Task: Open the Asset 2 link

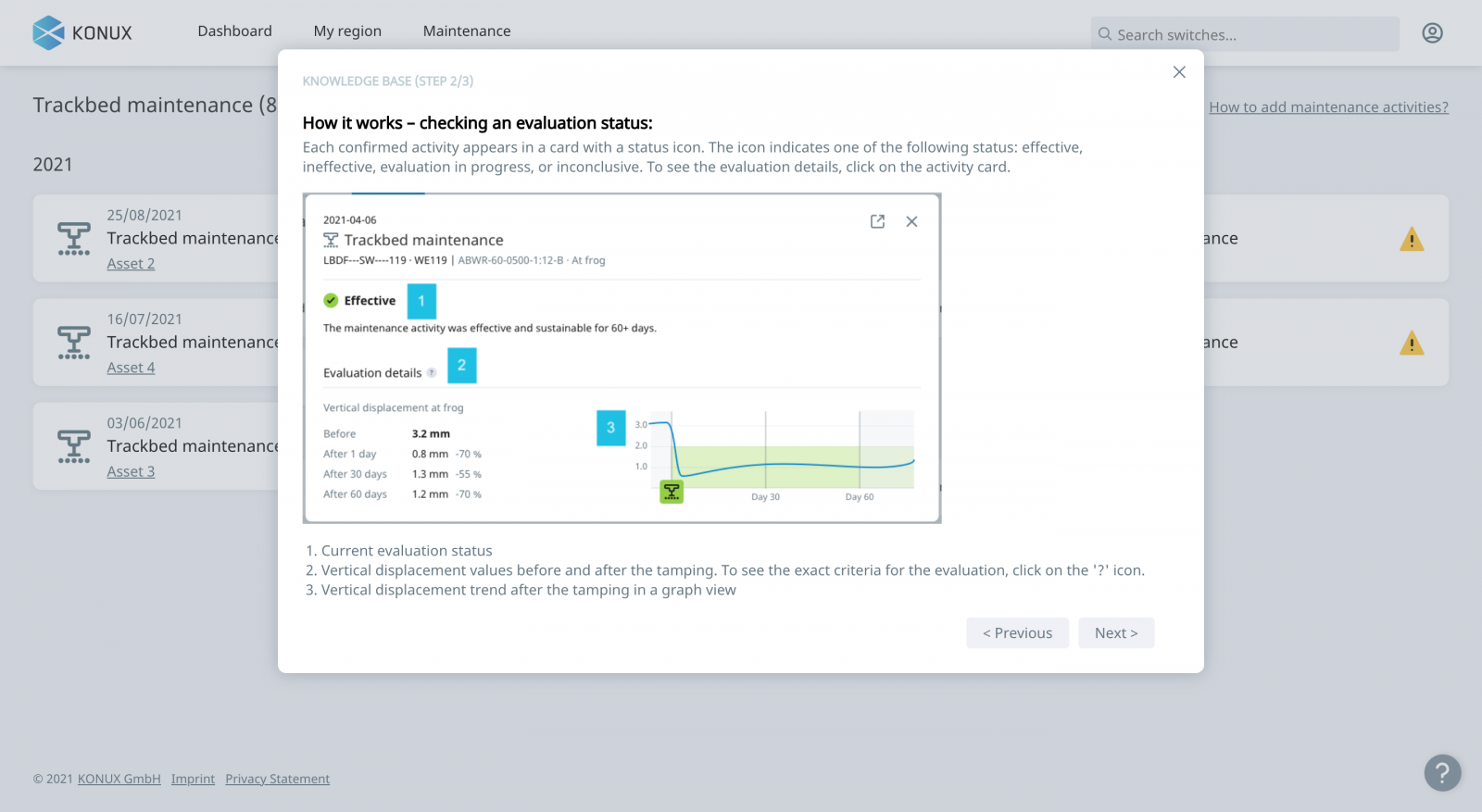Action: pyautogui.click(x=131, y=264)
